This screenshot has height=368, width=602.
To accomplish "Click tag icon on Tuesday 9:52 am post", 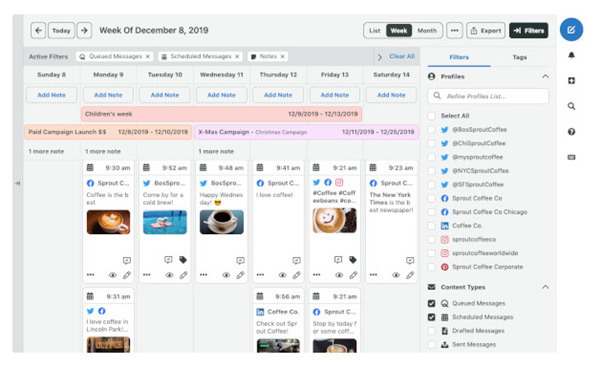I will pos(183,260).
